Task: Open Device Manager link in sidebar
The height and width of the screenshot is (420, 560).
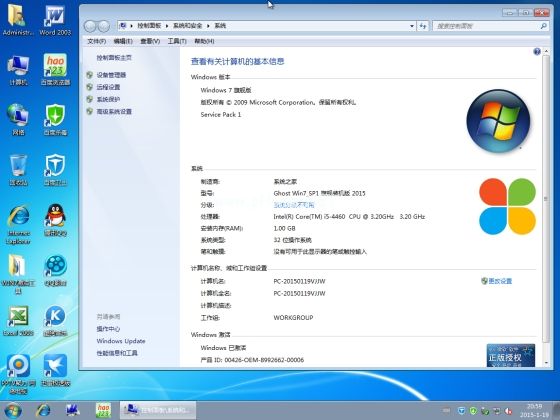Action: [111, 75]
